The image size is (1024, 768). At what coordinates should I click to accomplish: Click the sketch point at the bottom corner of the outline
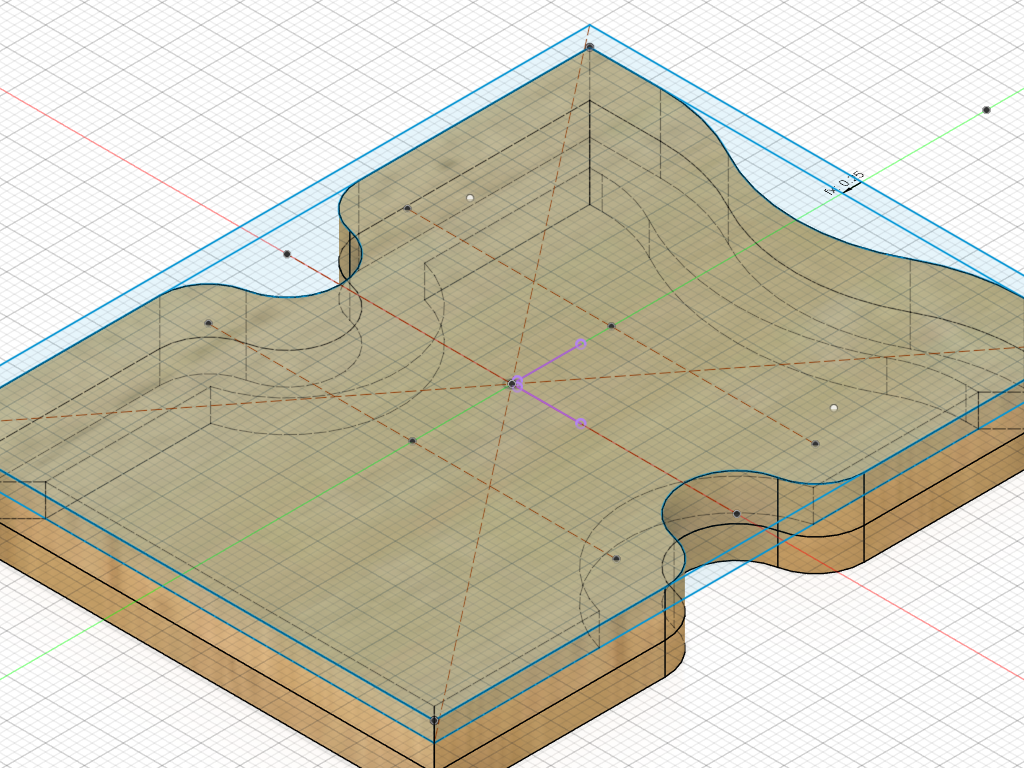tap(434, 720)
